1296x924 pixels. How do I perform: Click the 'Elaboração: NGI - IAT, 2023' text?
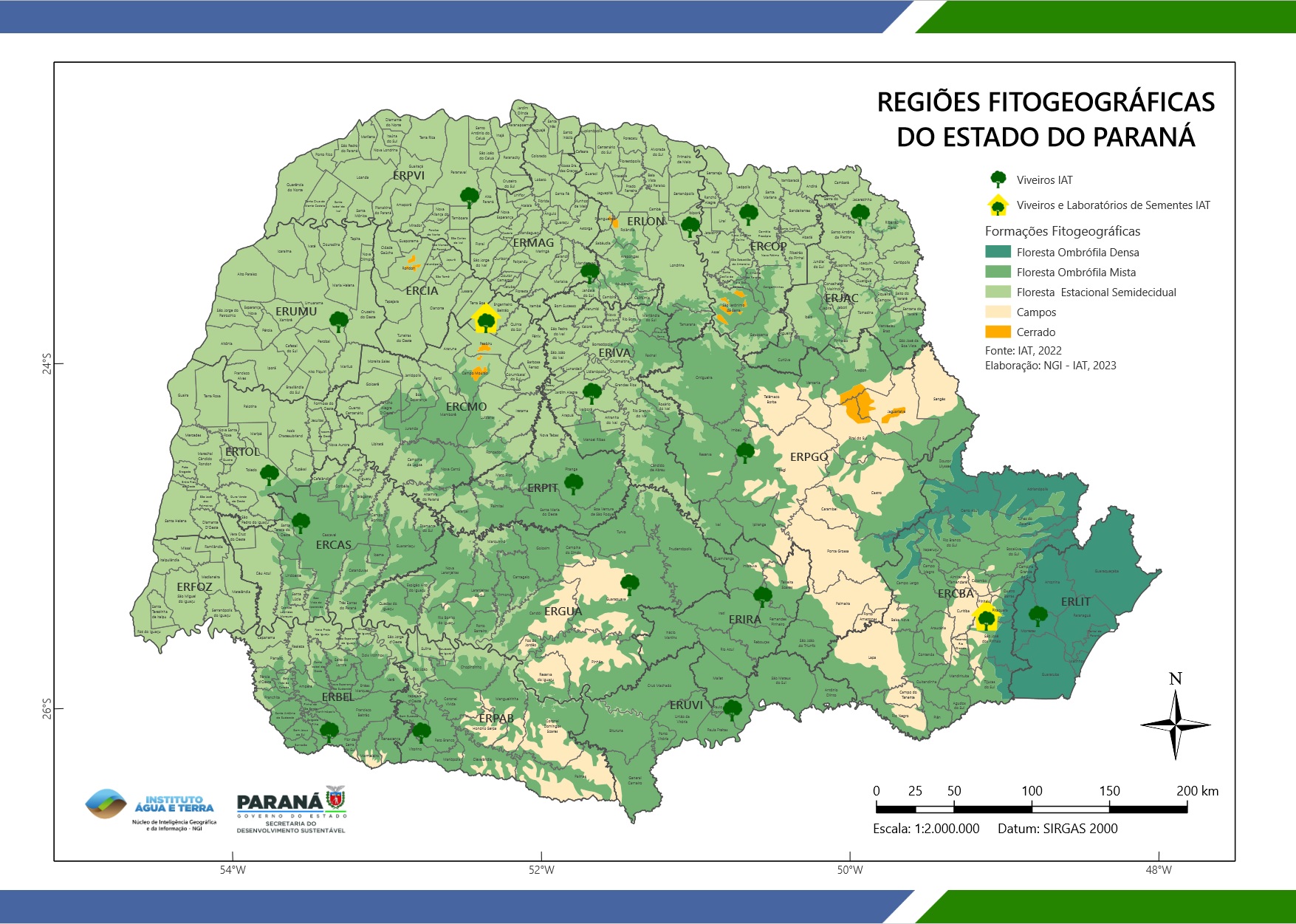(x=1051, y=366)
